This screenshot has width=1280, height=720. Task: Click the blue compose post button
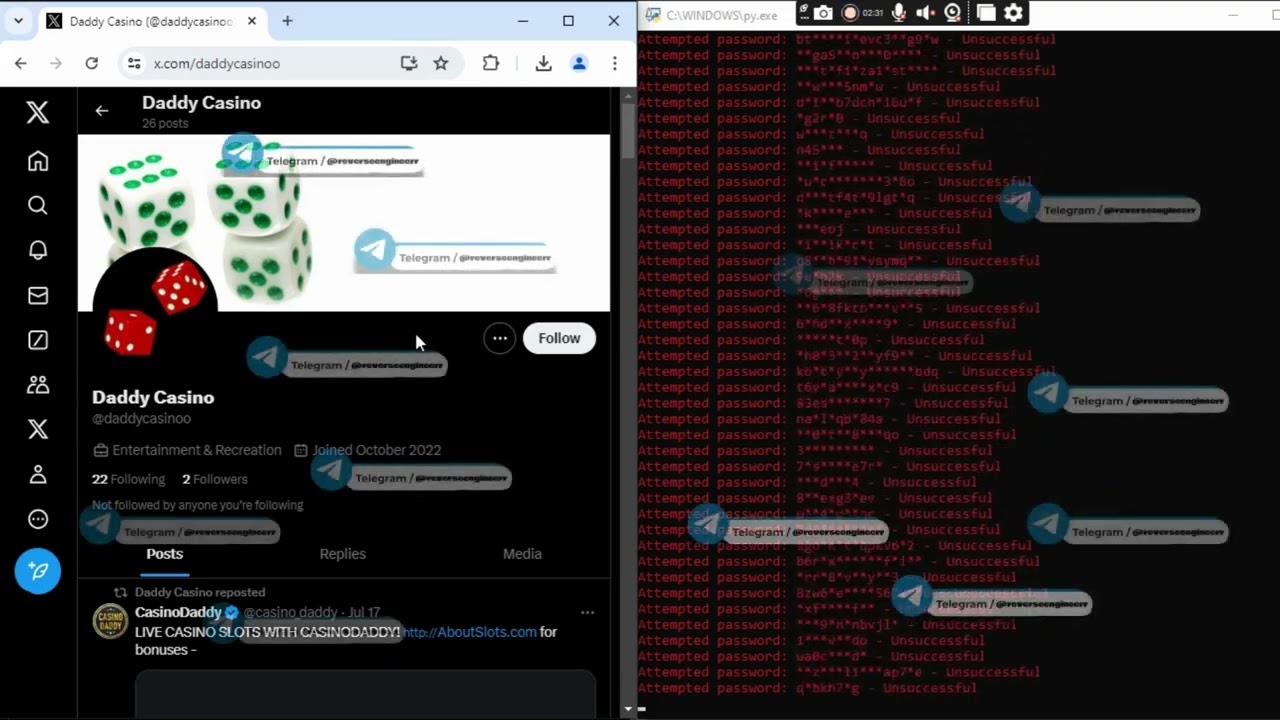click(38, 571)
